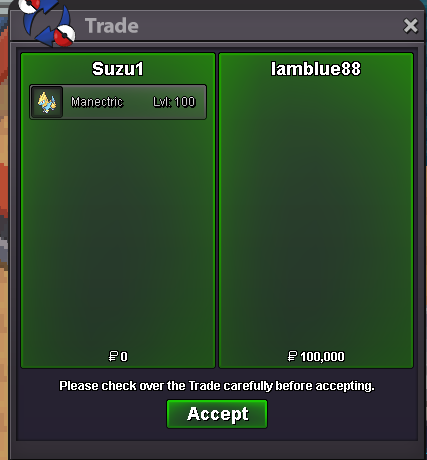
Task: Click the Pokédollar symbol beside 100,000
Action: 292,356
